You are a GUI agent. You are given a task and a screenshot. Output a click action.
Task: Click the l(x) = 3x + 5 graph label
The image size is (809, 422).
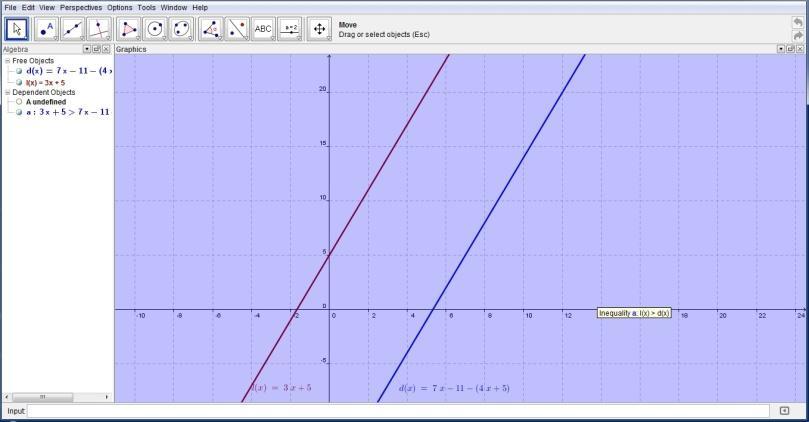pos(282,388)
